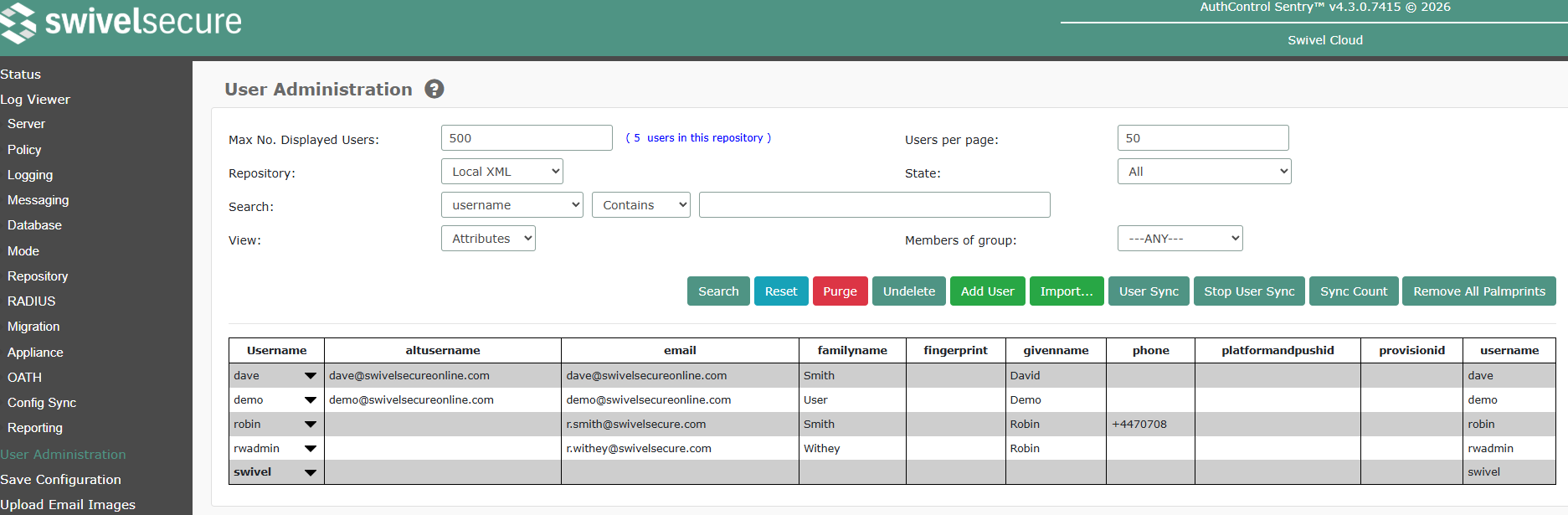Click the Search button
1568x515 pixels.
click(718, 291)
